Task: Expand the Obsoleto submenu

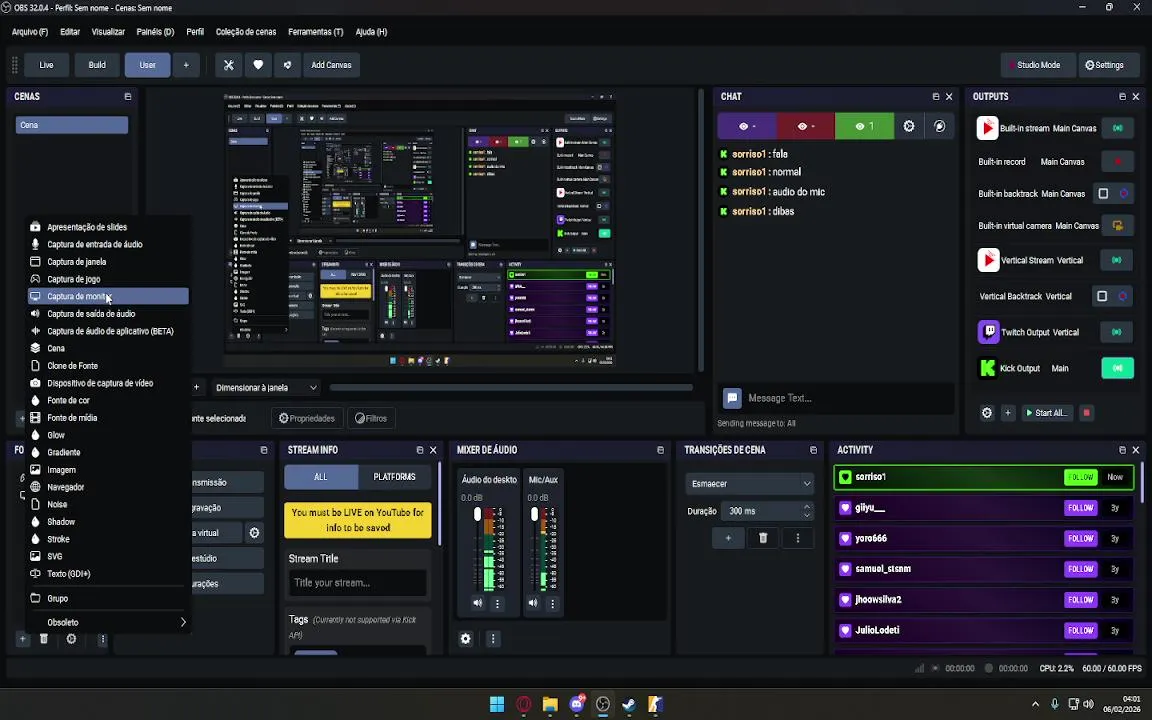Action: coord(108,622)
